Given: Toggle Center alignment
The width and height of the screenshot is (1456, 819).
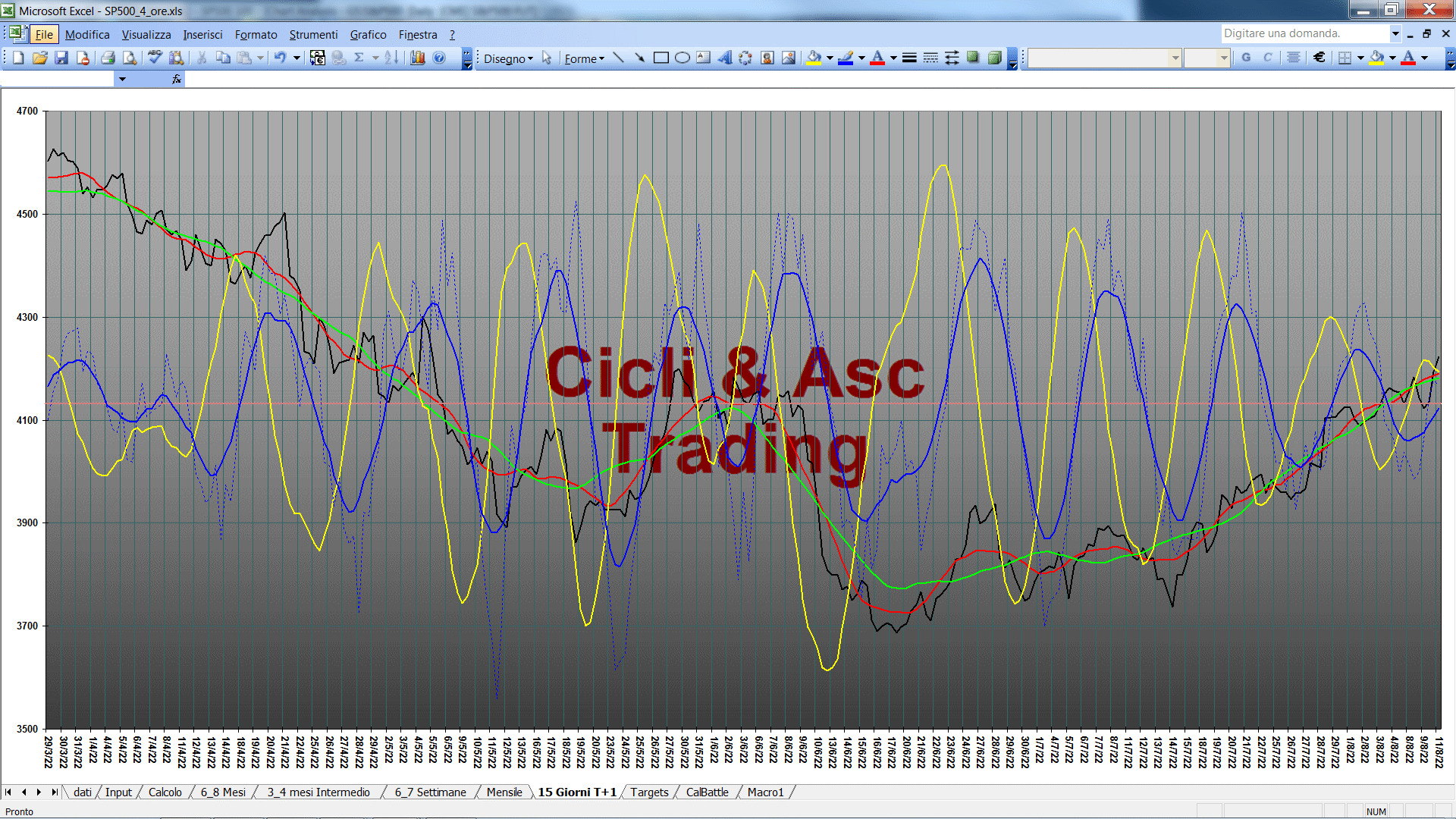Looking at the screenshot, I should click(1294, 58).
